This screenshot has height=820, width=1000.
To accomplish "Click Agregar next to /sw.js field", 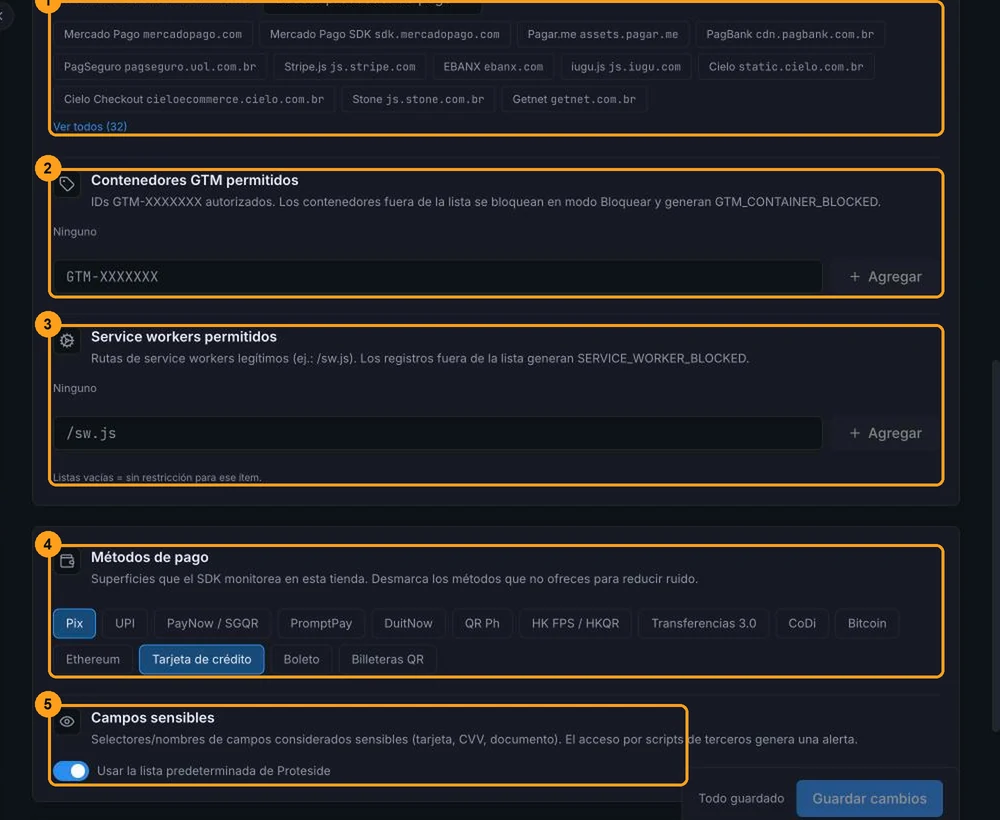I will 885,433.
